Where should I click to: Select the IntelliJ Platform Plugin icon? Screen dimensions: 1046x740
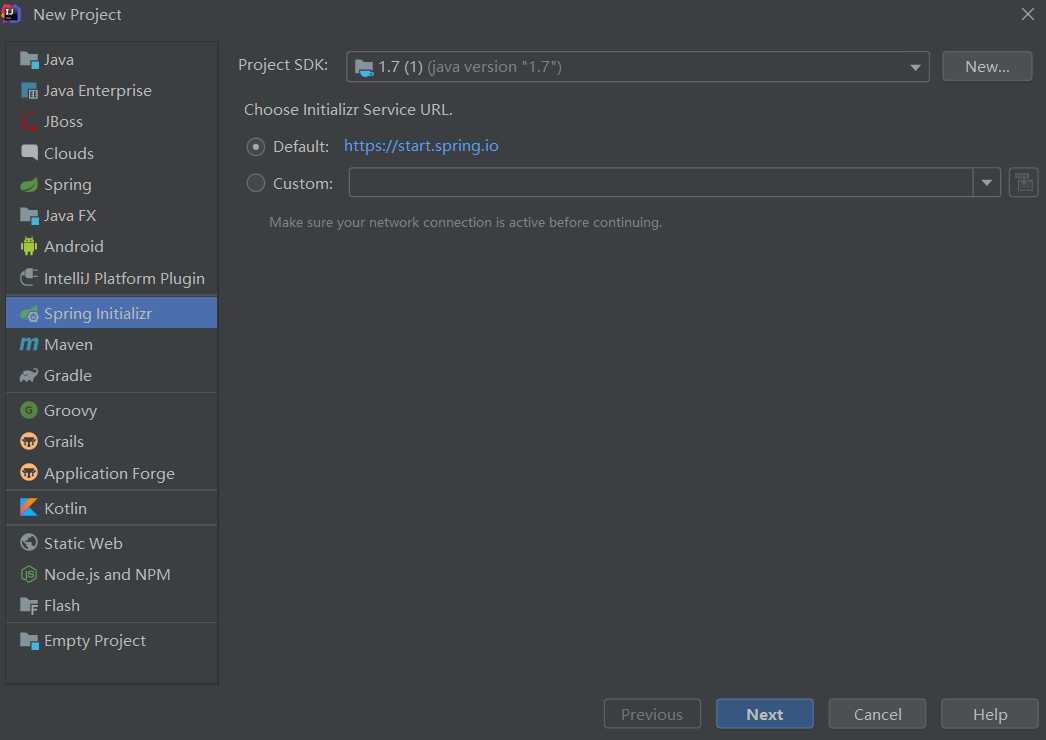[29, 278]
